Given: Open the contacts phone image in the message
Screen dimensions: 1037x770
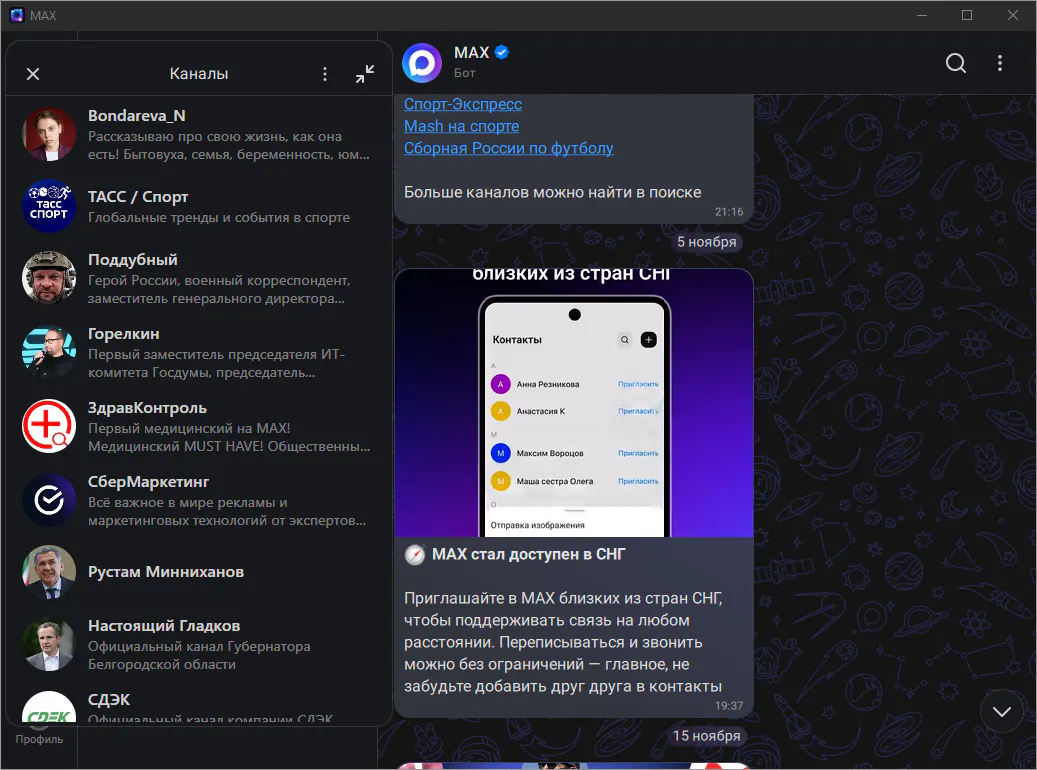Looking at the screenshot, I should point(574,403).
